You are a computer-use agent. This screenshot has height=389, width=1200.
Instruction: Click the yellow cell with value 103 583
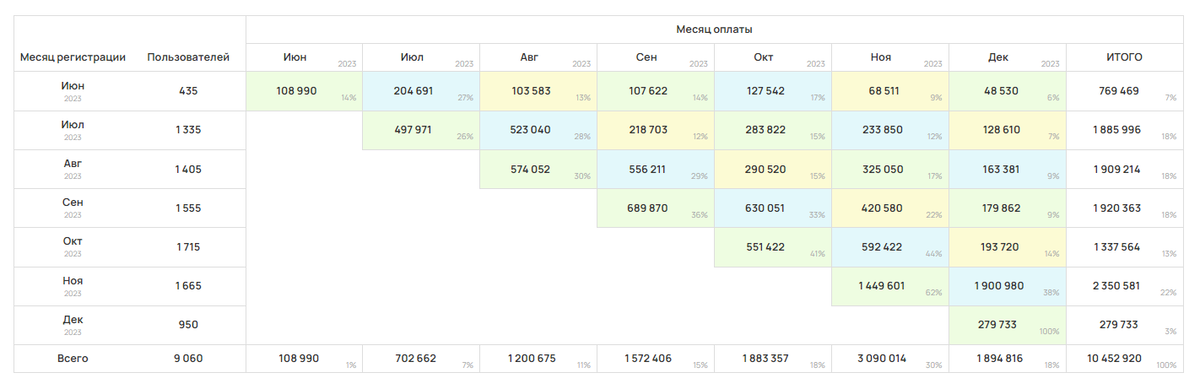(538, 91)
